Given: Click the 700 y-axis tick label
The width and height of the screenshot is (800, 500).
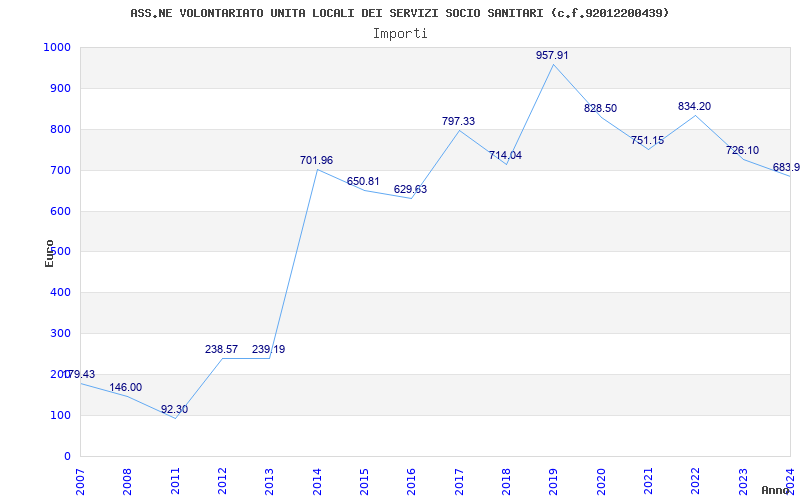Looking at the screenshot, I should coord(60,170).
